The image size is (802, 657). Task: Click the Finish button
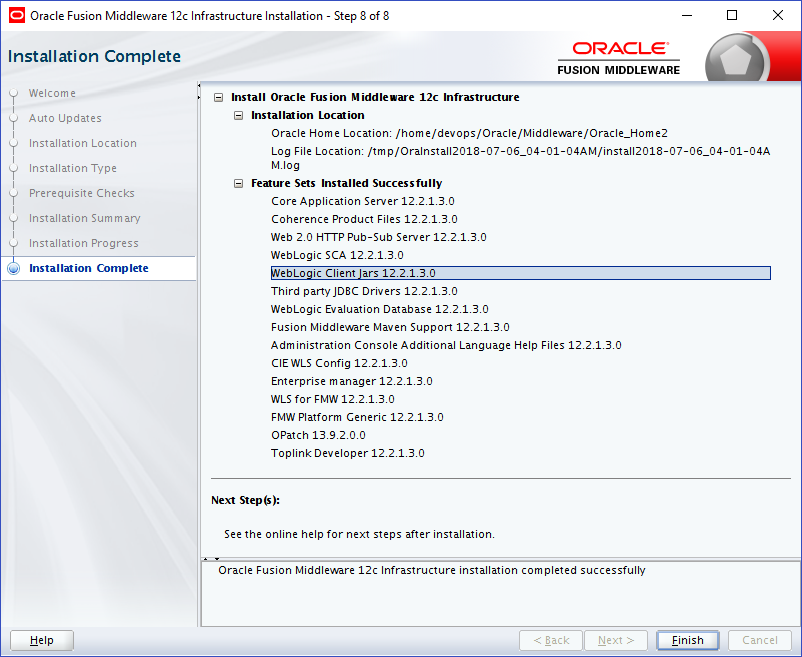click(687, 640)
